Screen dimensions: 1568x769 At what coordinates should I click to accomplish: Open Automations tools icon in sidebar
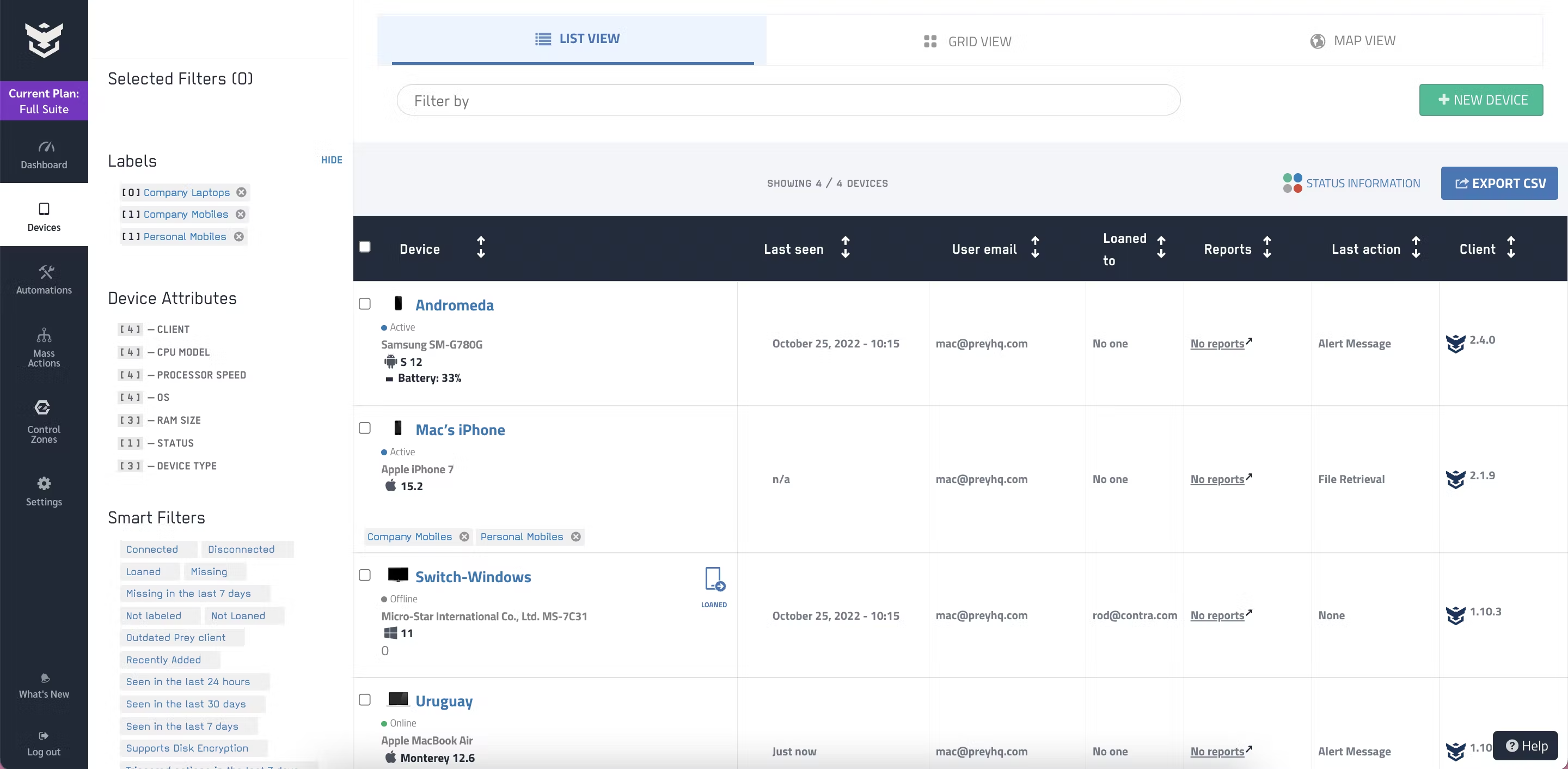tap(46, 272)
